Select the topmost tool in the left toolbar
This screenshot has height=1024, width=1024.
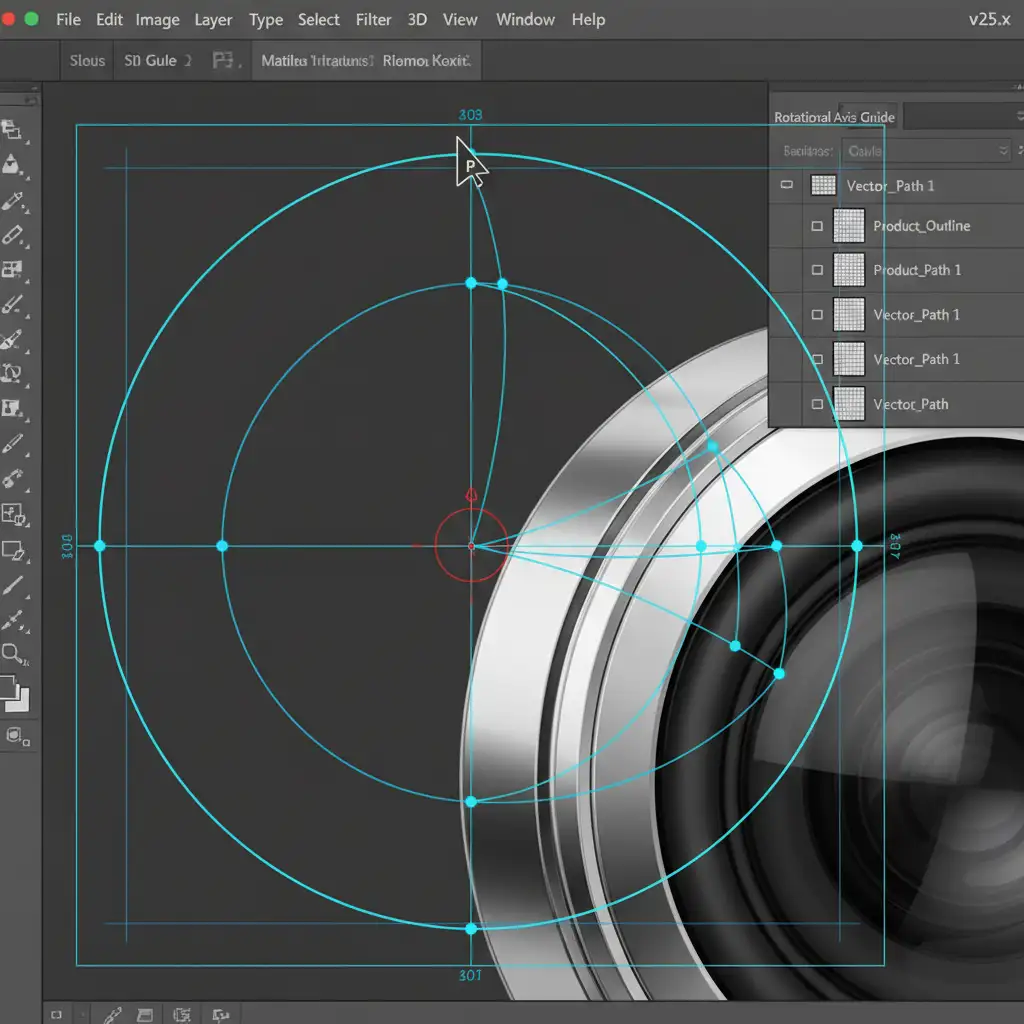[12, 128]
